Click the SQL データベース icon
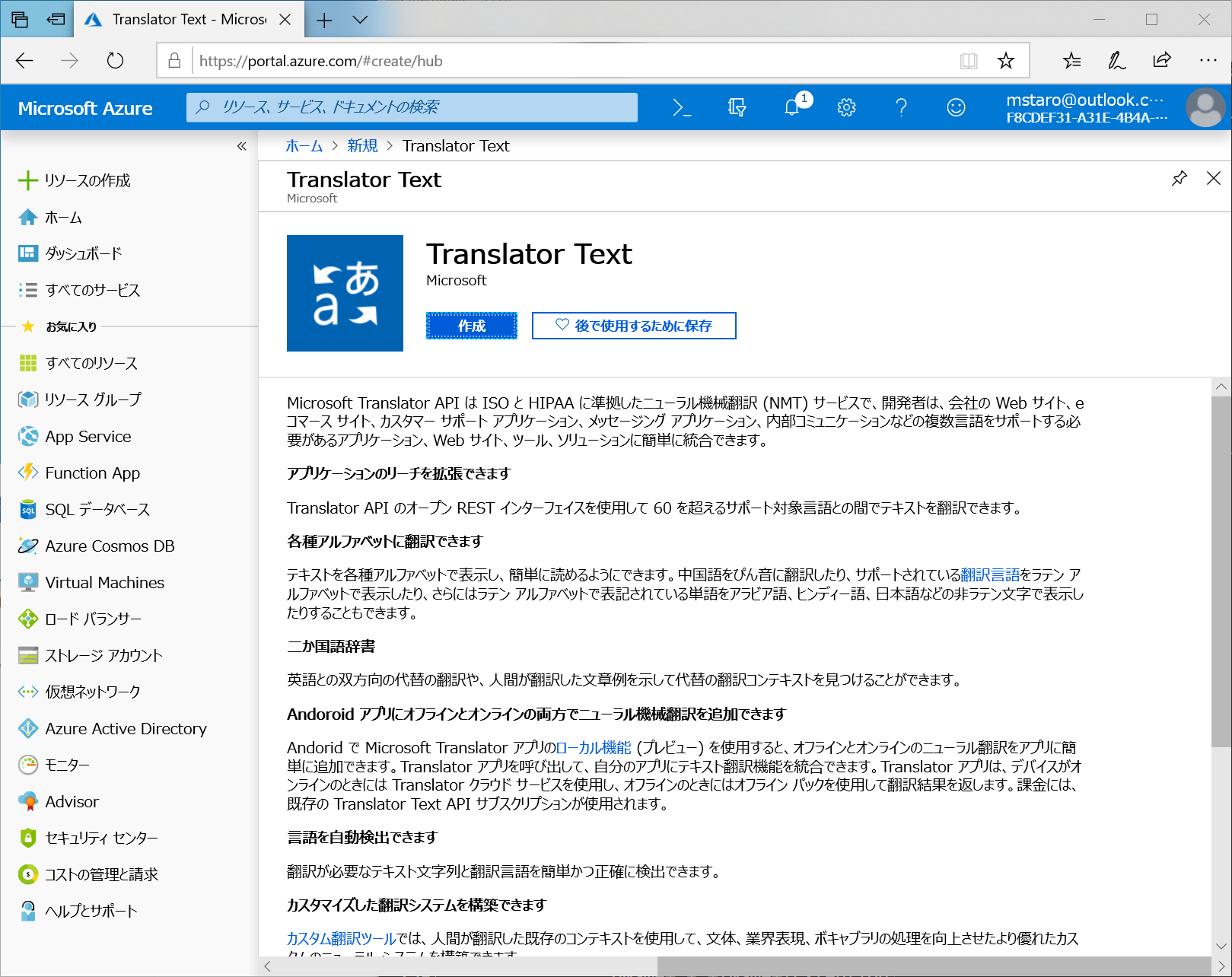This screenshot has height=977, width=1232. (28, 509)
